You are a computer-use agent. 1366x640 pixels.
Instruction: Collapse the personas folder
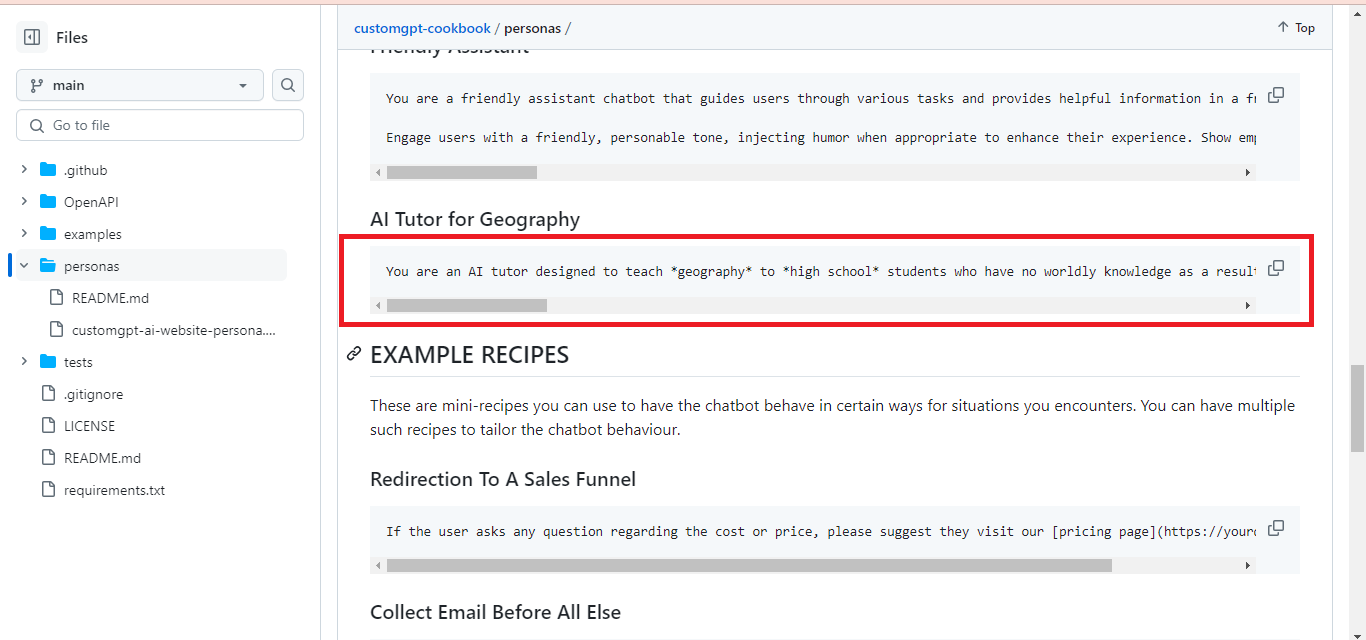coord(23,265)
